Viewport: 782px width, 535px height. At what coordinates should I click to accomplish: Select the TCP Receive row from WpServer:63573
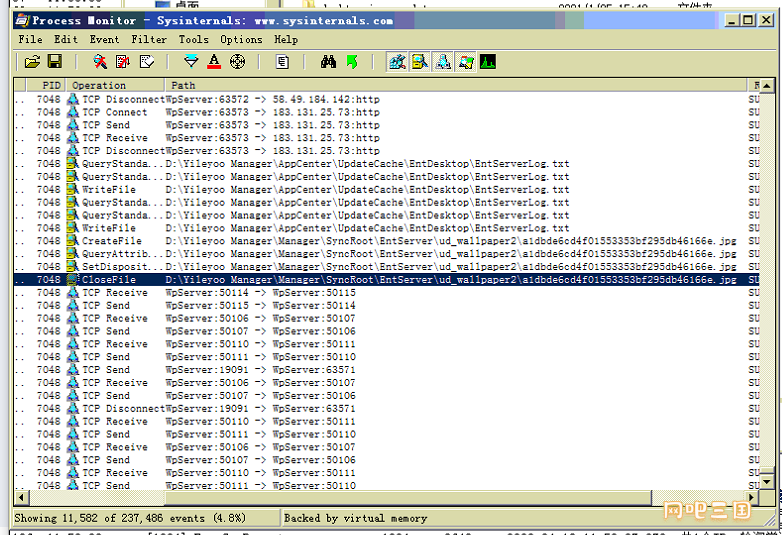(387, 138)
